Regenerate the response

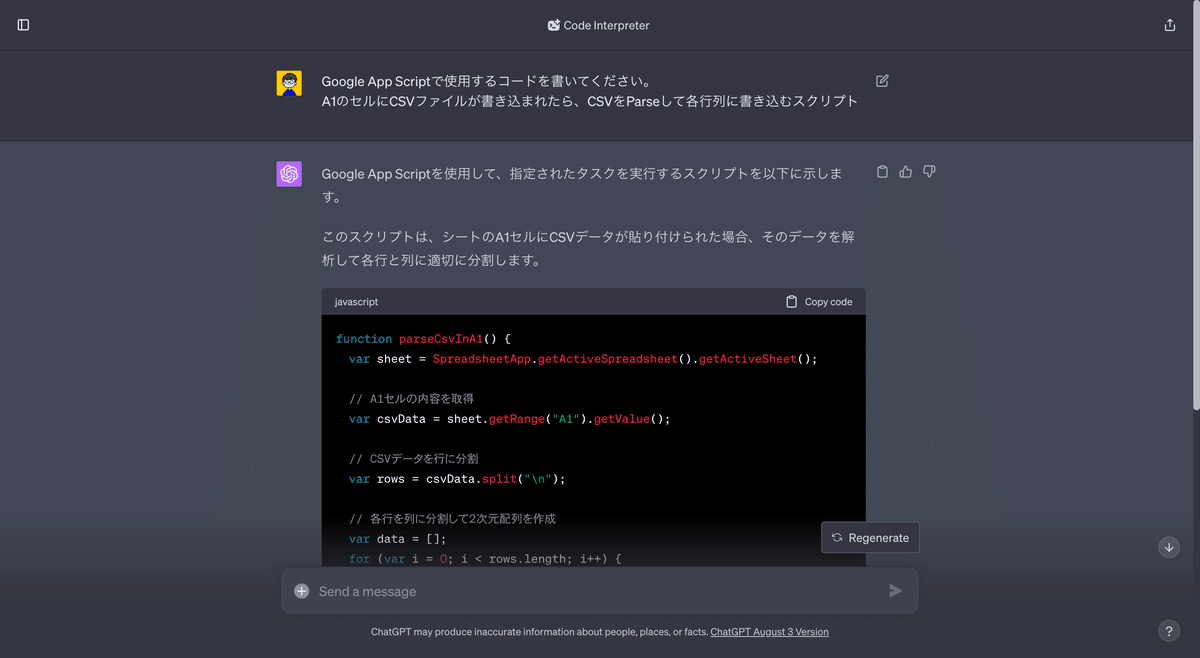(x=870, y=537)
